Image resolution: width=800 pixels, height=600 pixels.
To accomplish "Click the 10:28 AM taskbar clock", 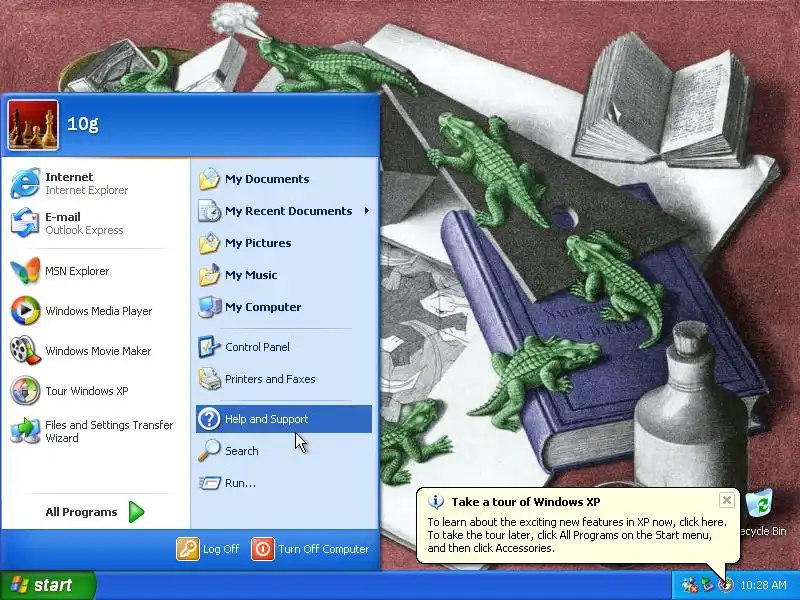I will coord(763,585).
